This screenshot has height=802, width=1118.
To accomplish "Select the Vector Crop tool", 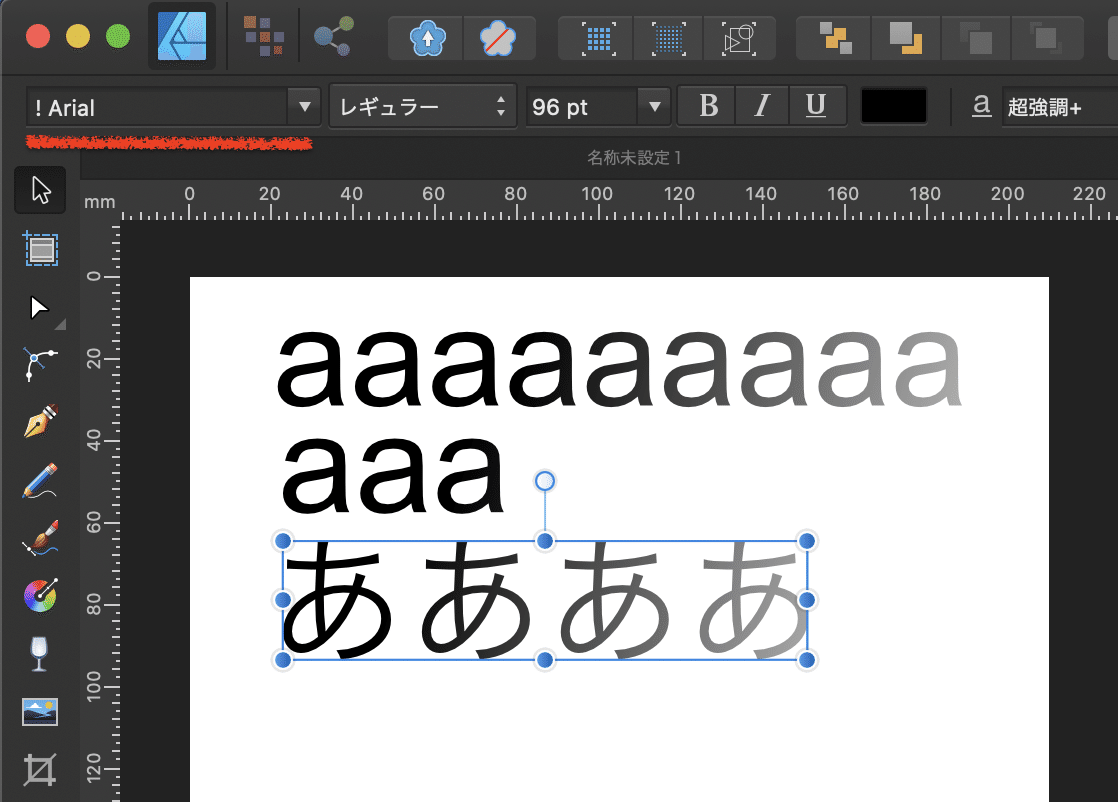I will click(x=39, y=770).
